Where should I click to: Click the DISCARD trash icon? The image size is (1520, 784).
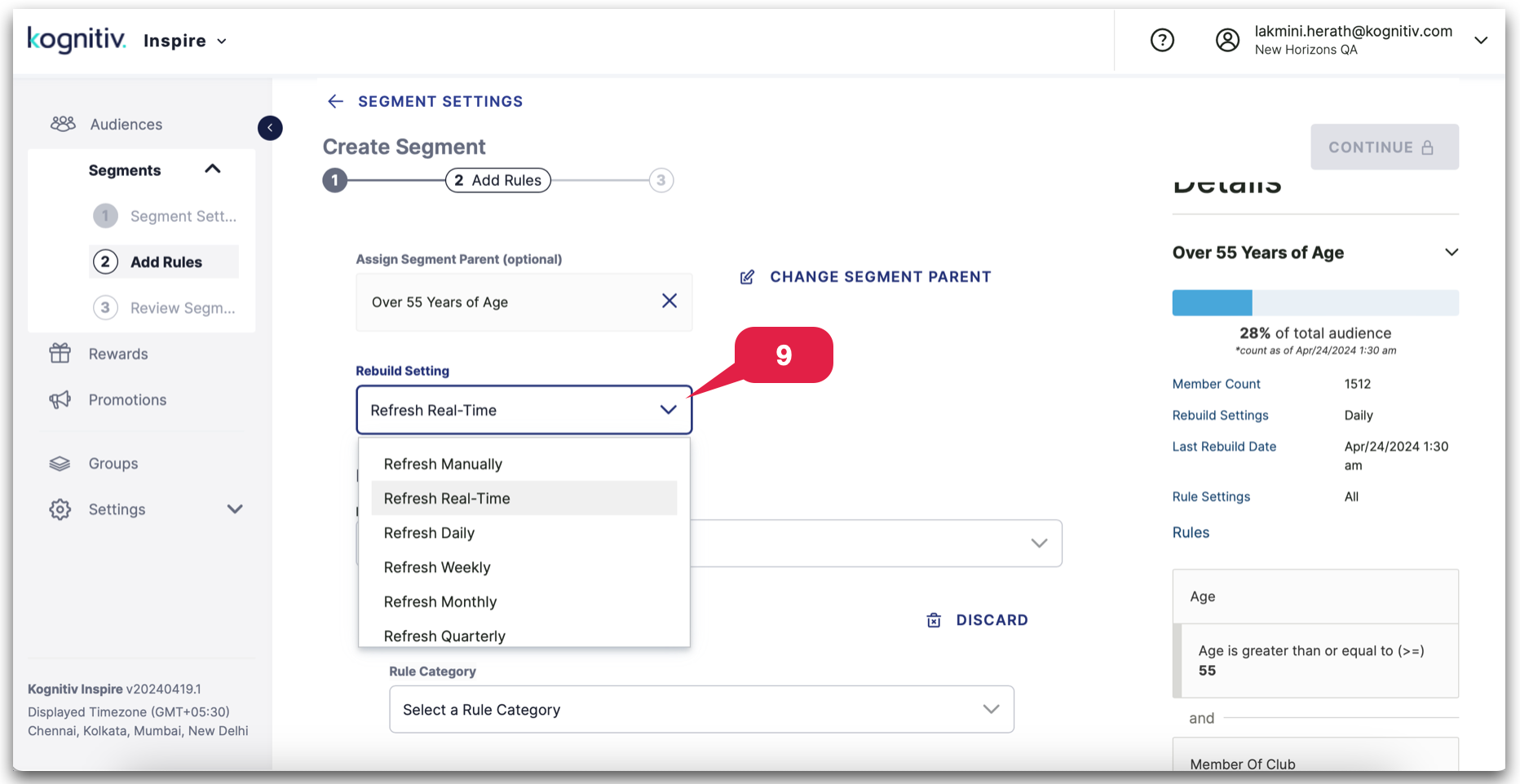[x=934, y=620]
